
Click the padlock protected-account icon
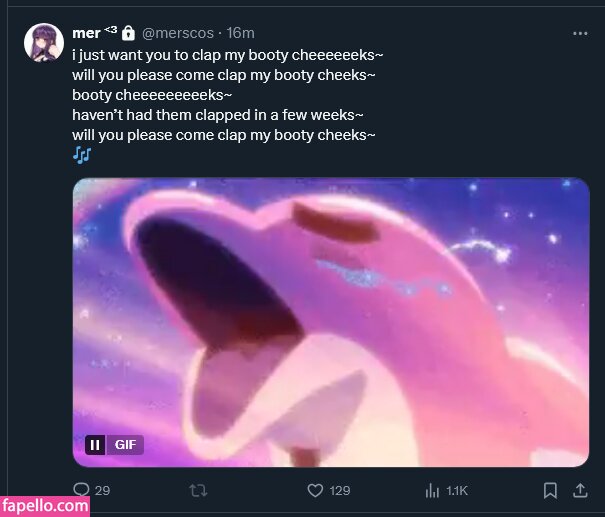(x=128, y=33)
